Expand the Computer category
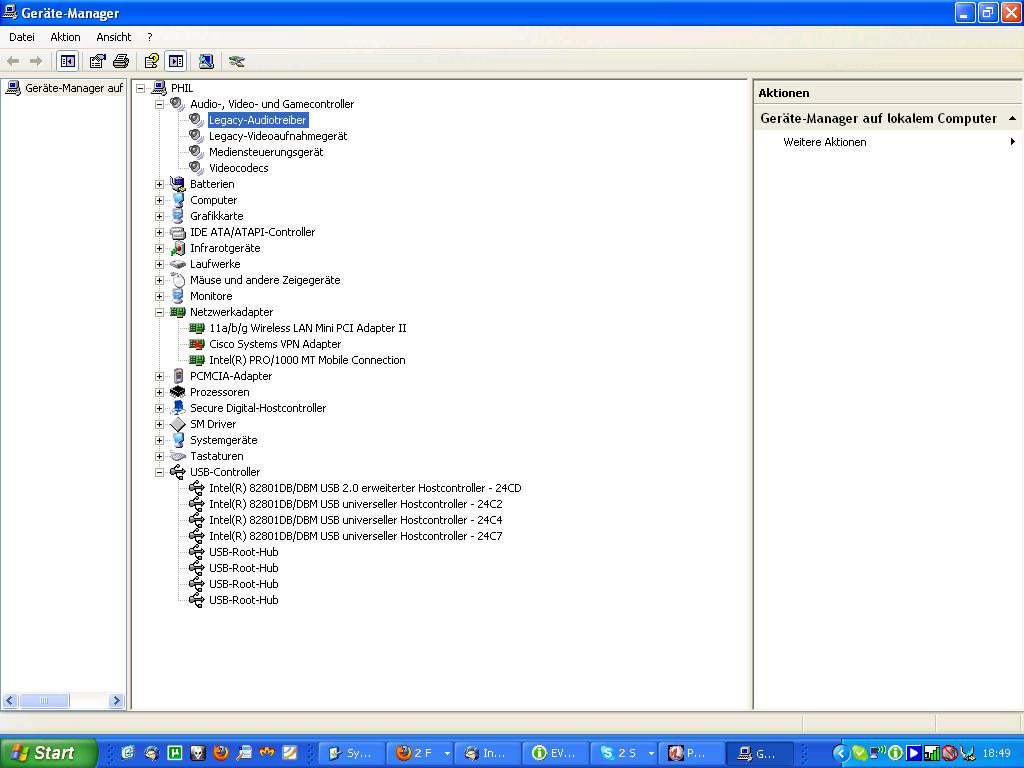This screenshot has width=1024, height=768. pos(159,200)
